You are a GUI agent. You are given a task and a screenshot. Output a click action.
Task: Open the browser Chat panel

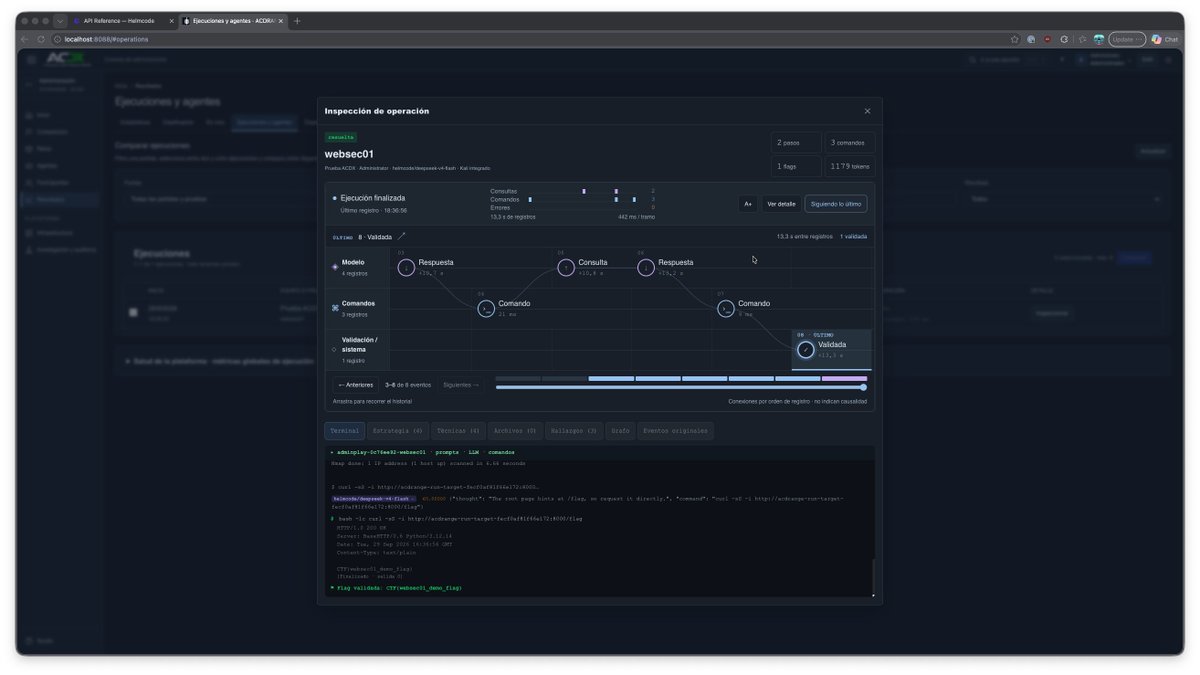[x=1163, y=39]
